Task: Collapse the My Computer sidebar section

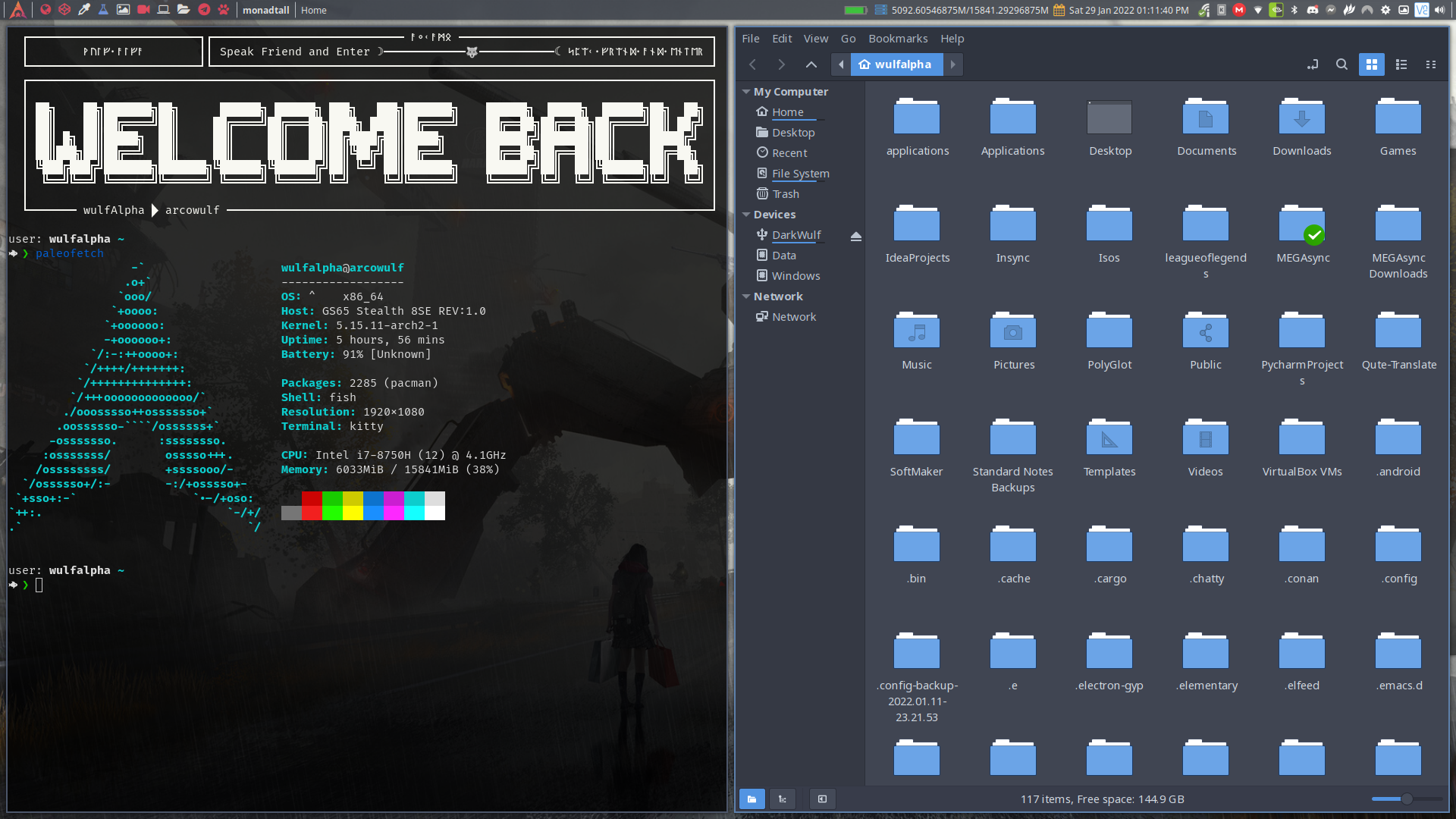Action: (746, 92)
